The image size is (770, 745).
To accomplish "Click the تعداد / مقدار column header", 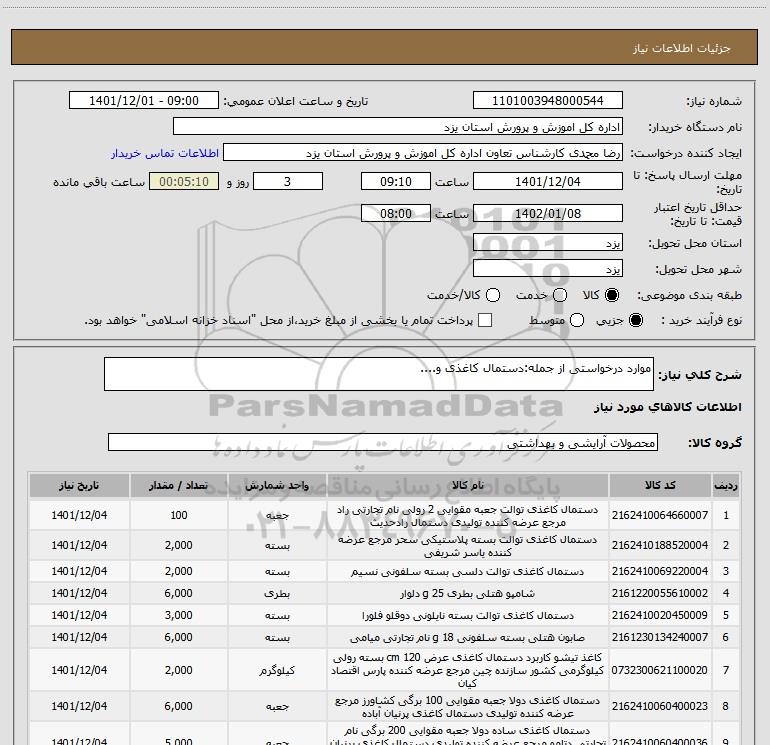I will pyautogui.click(x=179, y=485).
